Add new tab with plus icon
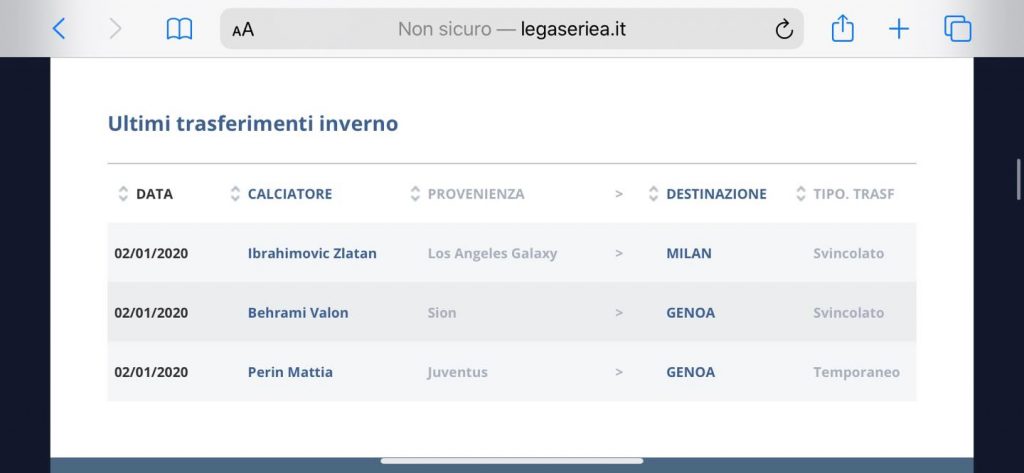The height and width of the screenshot is (473, 1024). [899, 29]
